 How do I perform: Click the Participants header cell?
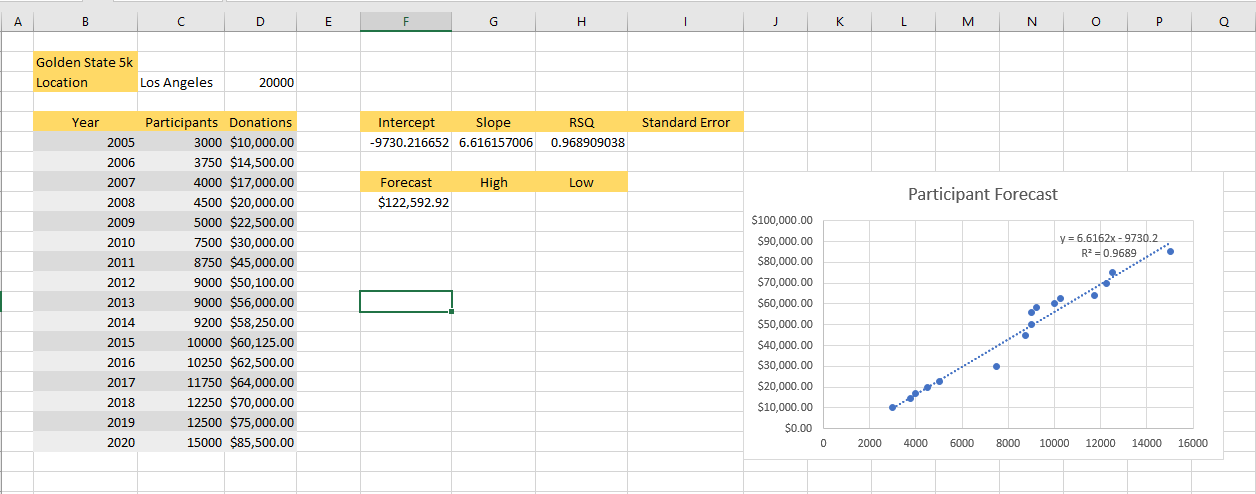(181, 122)
